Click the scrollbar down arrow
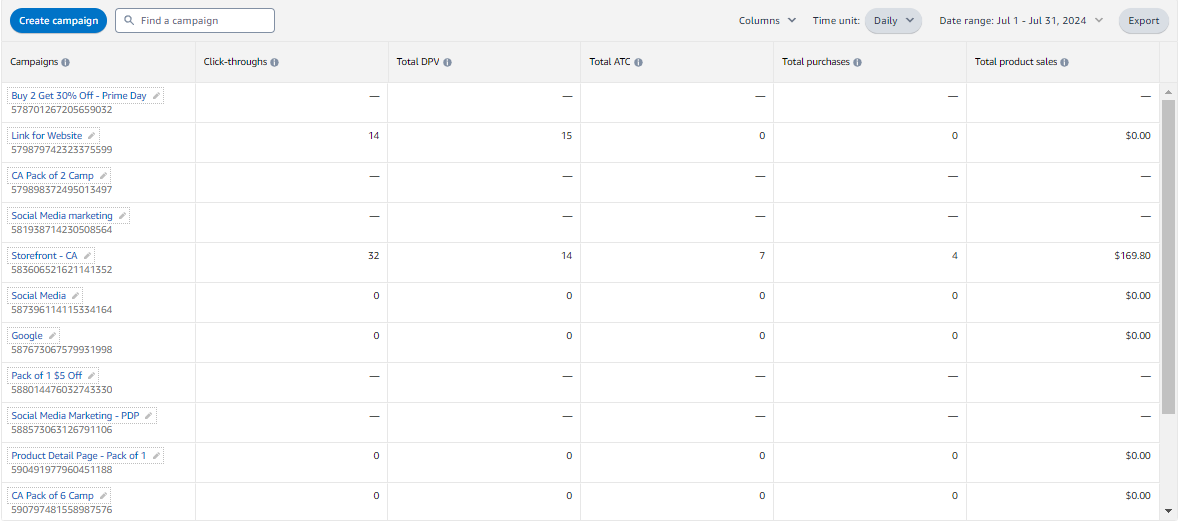 (1168, 510)
